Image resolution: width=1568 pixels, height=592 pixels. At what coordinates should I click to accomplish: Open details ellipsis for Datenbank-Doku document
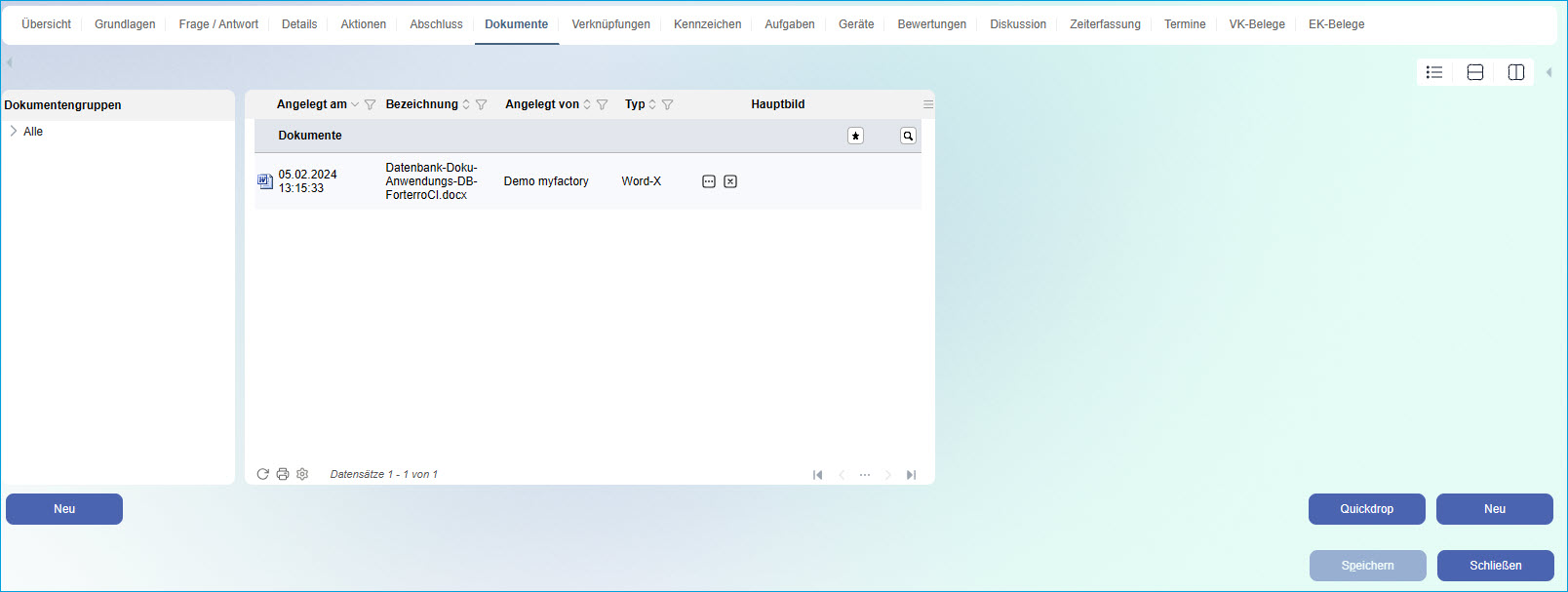(709, 181)
